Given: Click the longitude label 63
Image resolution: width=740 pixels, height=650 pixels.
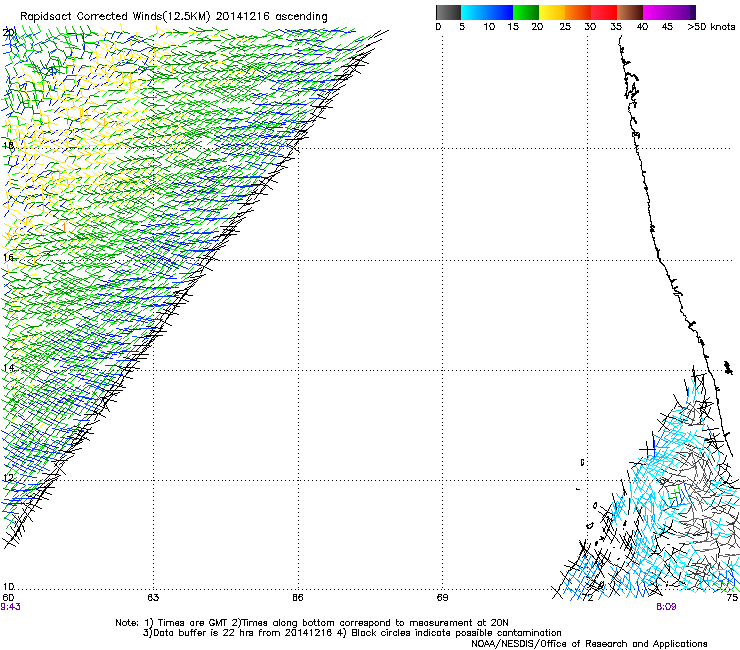Looking at the screenshot, I should [153, 598].
